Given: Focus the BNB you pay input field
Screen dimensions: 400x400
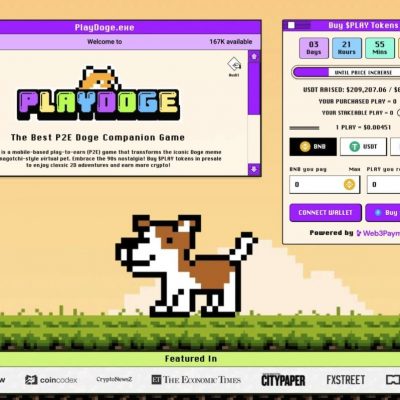Looking at the screenshot, I should pyautogui.click(x=325, y=185).
